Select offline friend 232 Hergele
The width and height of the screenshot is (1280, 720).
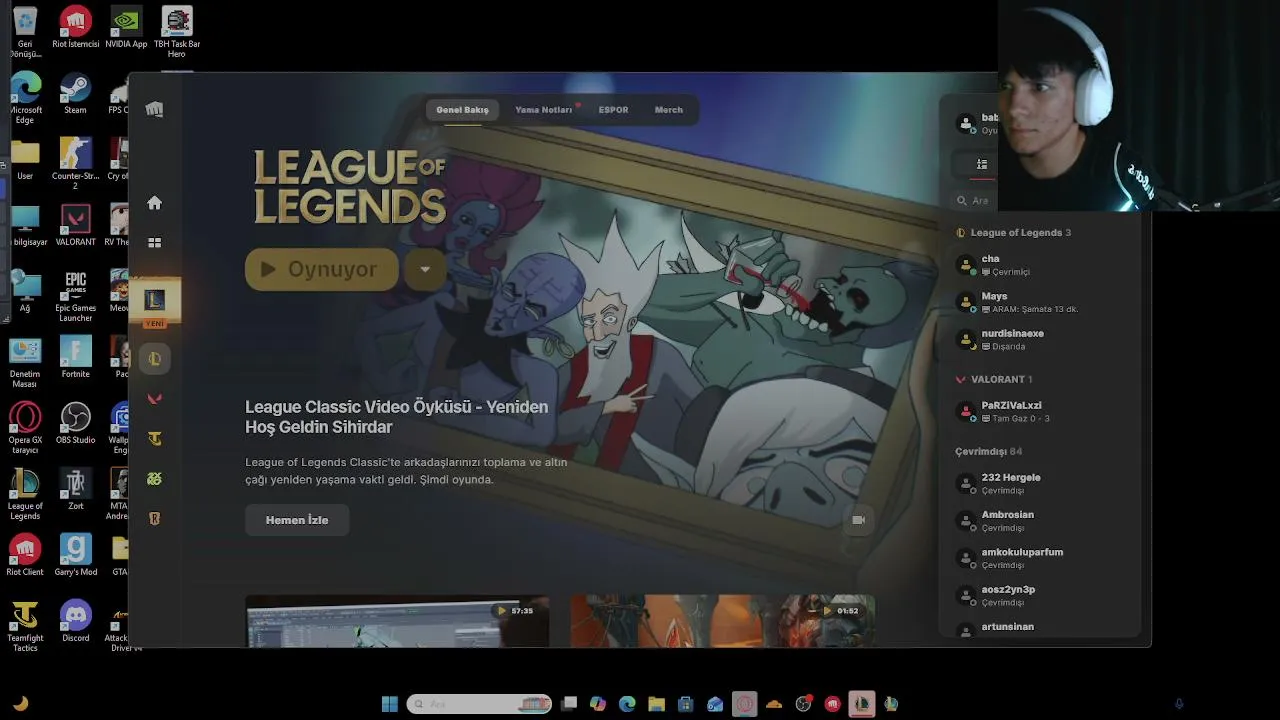(x=1040, y=484)
